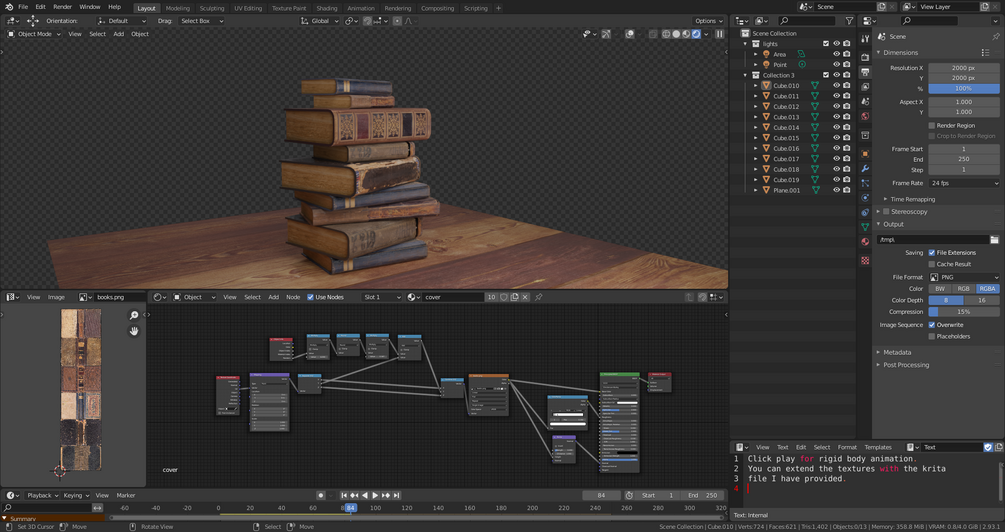The image size is (1005, 532).
Task: Switch to the Scripting workspace tab
Action: pyautogui.click(x=476, y=8)
